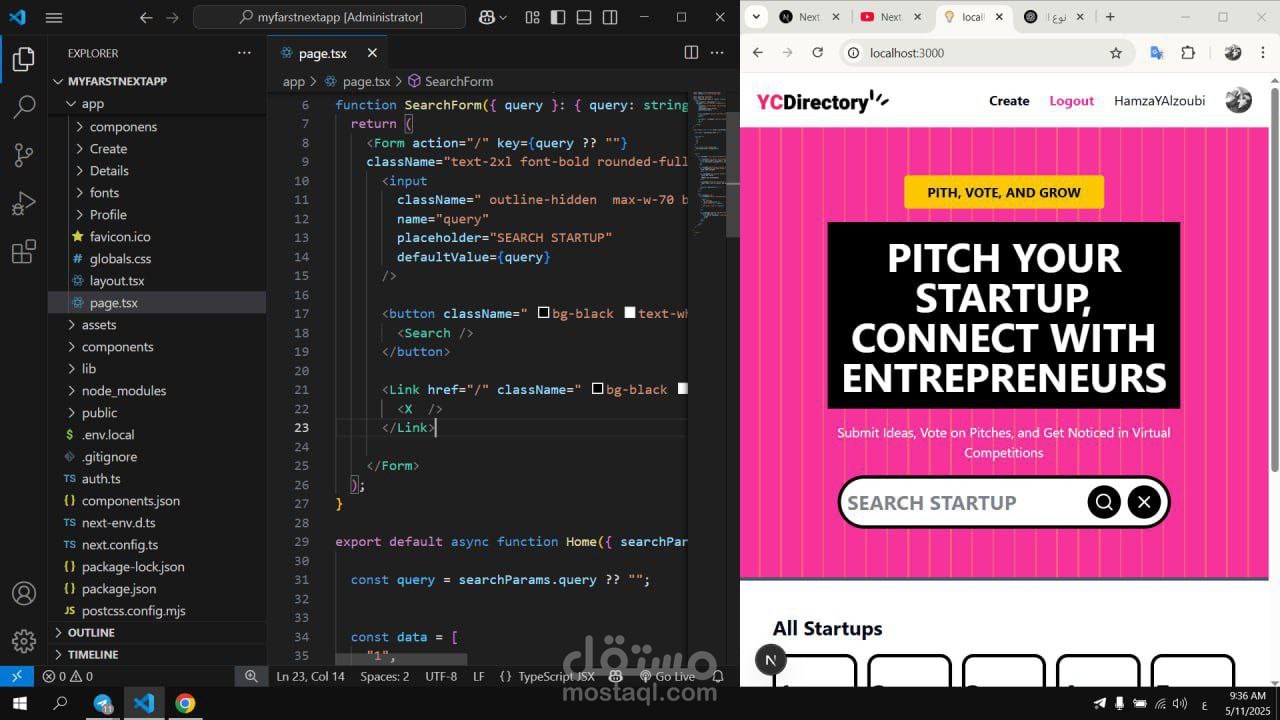Click the HamzaYAlzoubi username link
Image resolution: width=1280 pixels, height=720 pixels.
1159,101
